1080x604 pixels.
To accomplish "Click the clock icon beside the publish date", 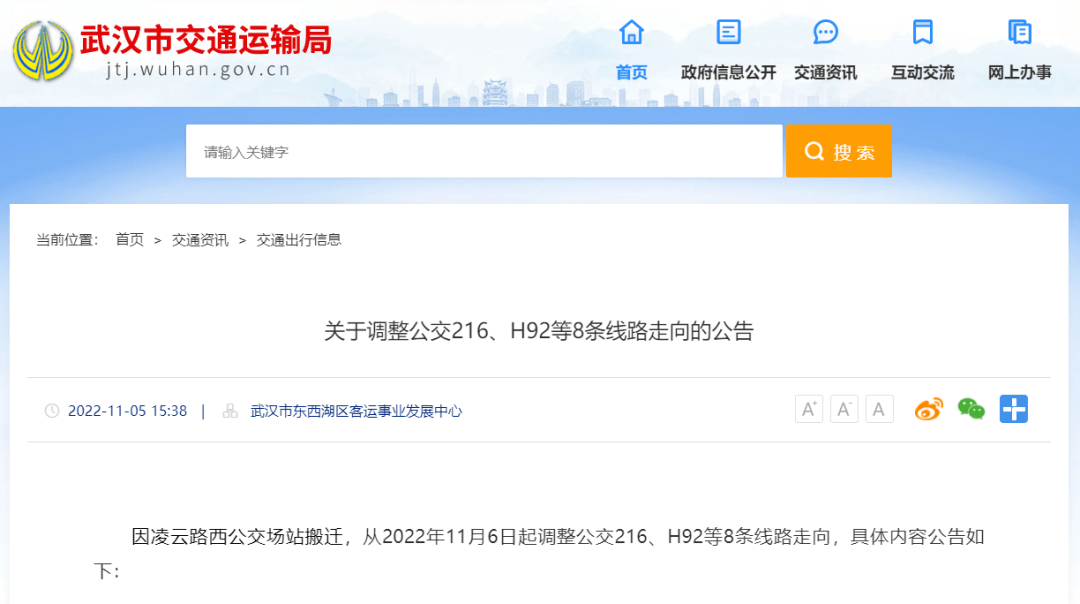I will 54,410.
